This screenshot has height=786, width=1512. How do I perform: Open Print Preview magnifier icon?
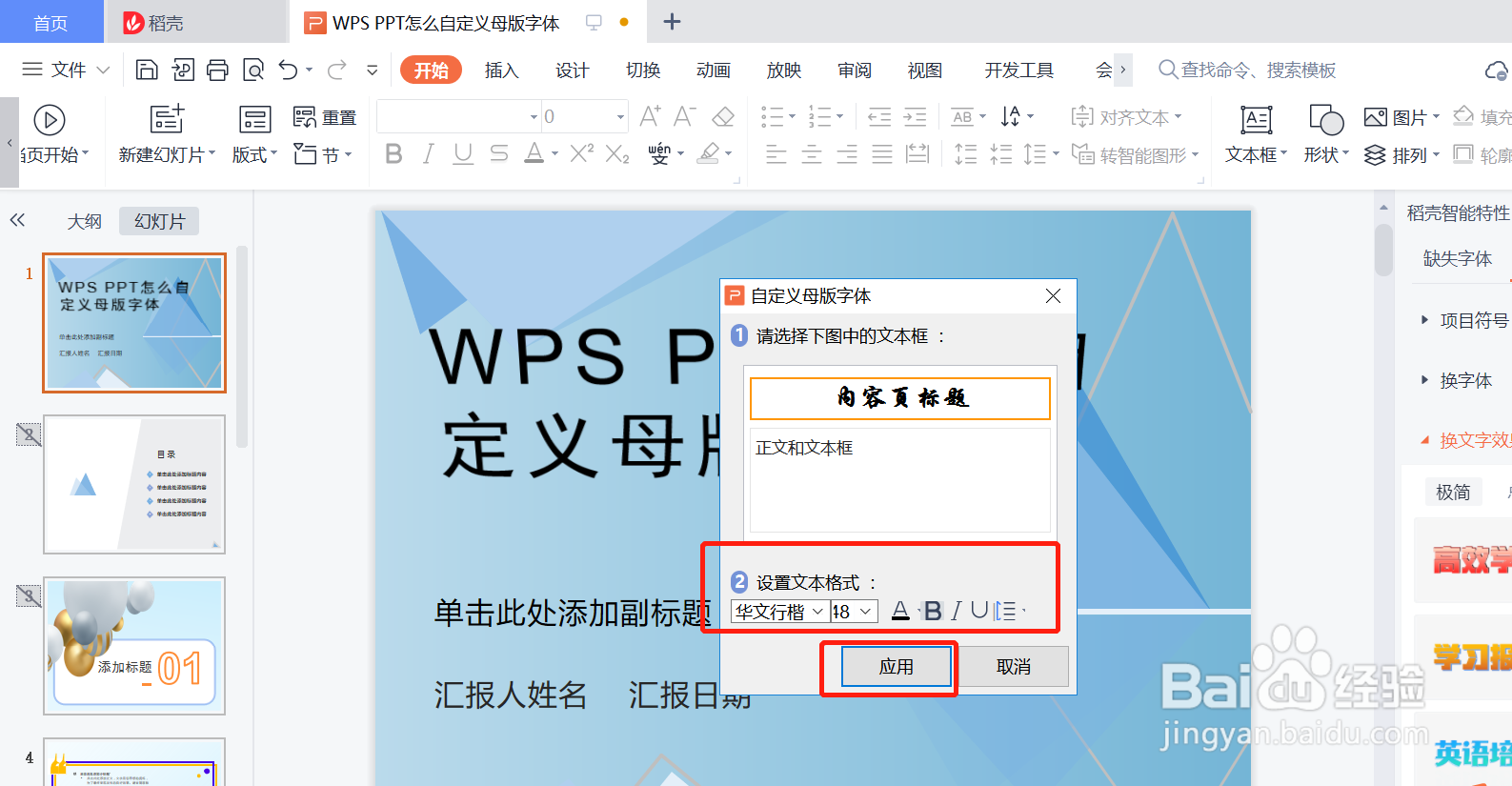pos(253,70)
